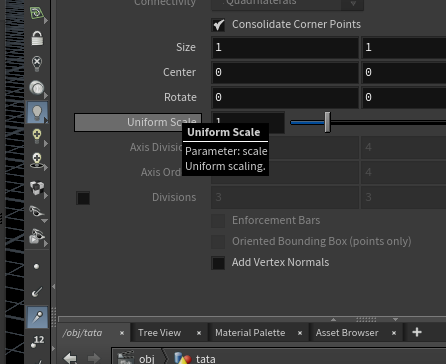
Task: Toggle Oriented Bounding Box (points only) checkbox
Action: [218, 242]
